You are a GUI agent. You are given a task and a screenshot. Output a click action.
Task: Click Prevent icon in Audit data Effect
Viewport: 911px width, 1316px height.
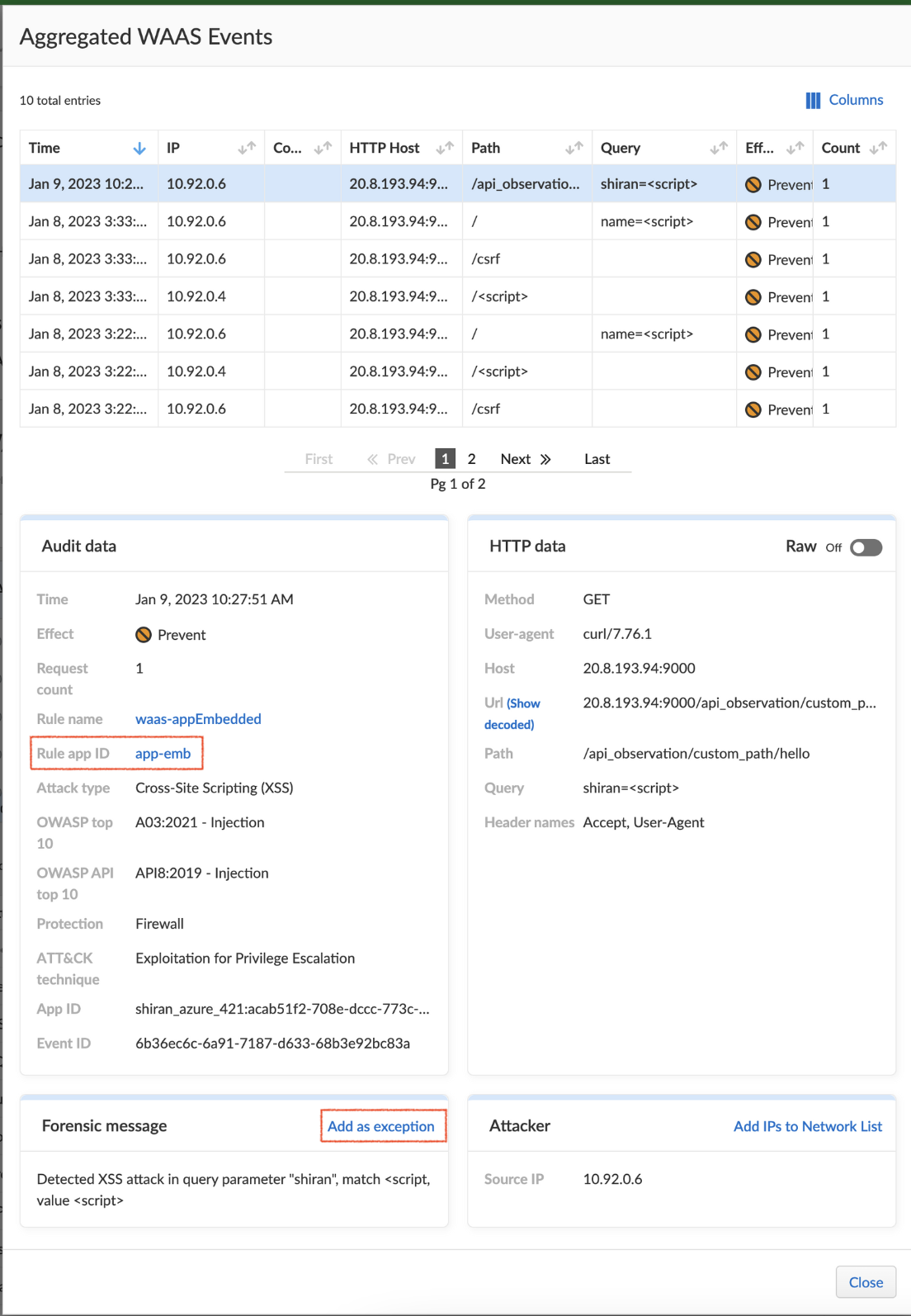pyautogui.click(x=144, y=635)
